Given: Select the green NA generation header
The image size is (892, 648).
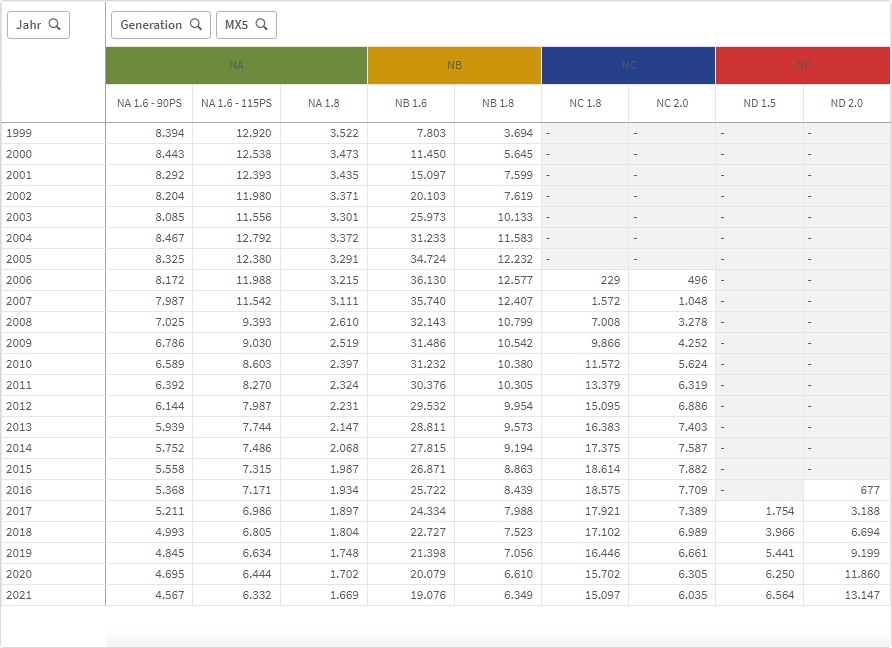Looking at the screenshot, I should point(236,65).
